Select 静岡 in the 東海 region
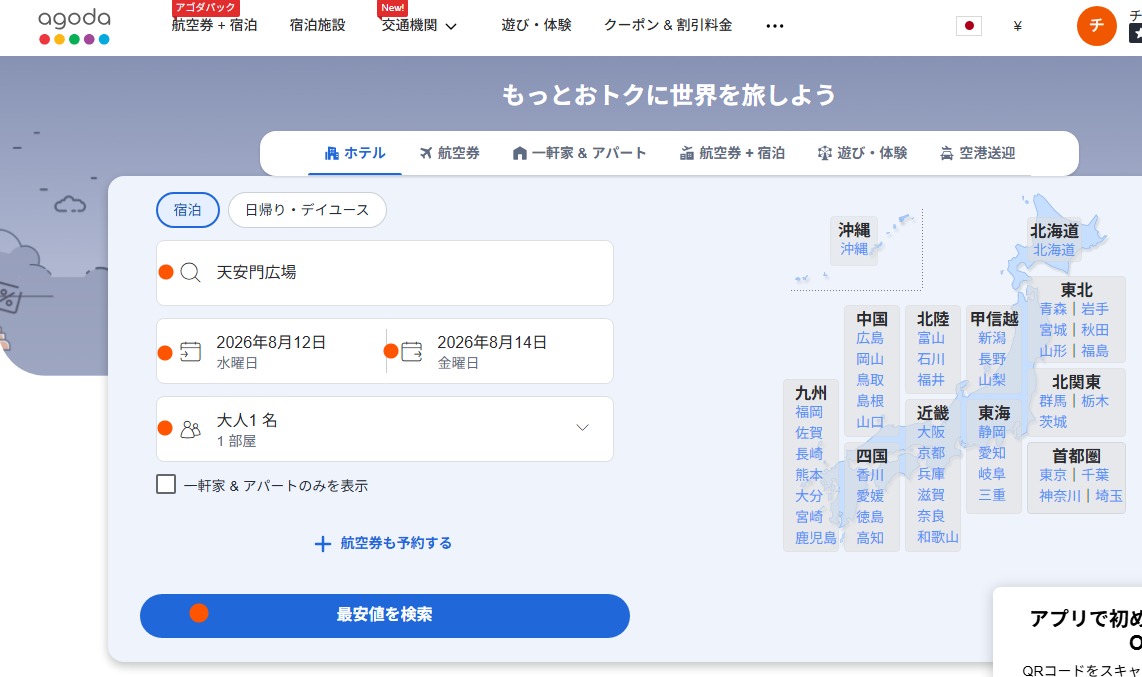Image resolution: width=1142 pixels, height=677 pixels. pos(992,432)
